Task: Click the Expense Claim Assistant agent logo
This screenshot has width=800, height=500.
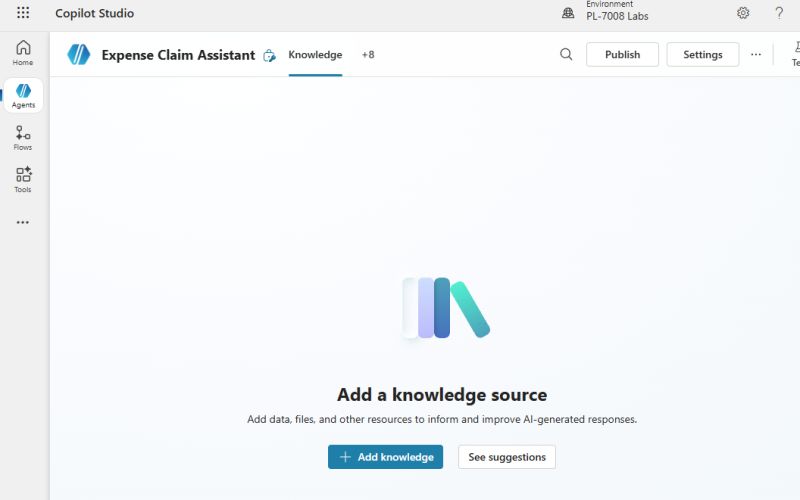Action: (79, 55)
